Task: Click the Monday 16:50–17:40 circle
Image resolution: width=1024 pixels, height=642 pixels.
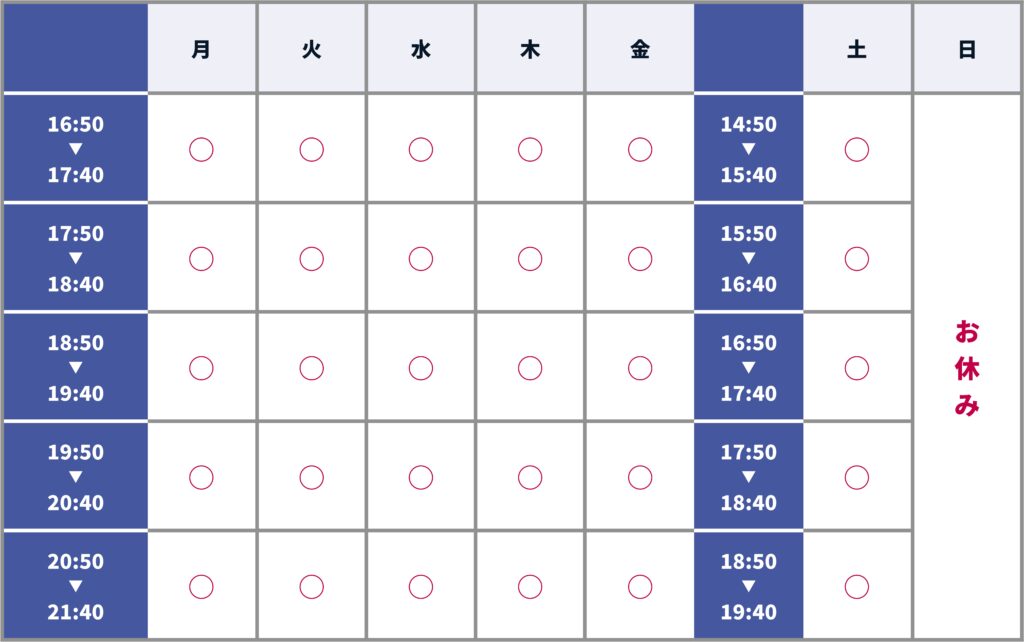Action: [201, 150]
